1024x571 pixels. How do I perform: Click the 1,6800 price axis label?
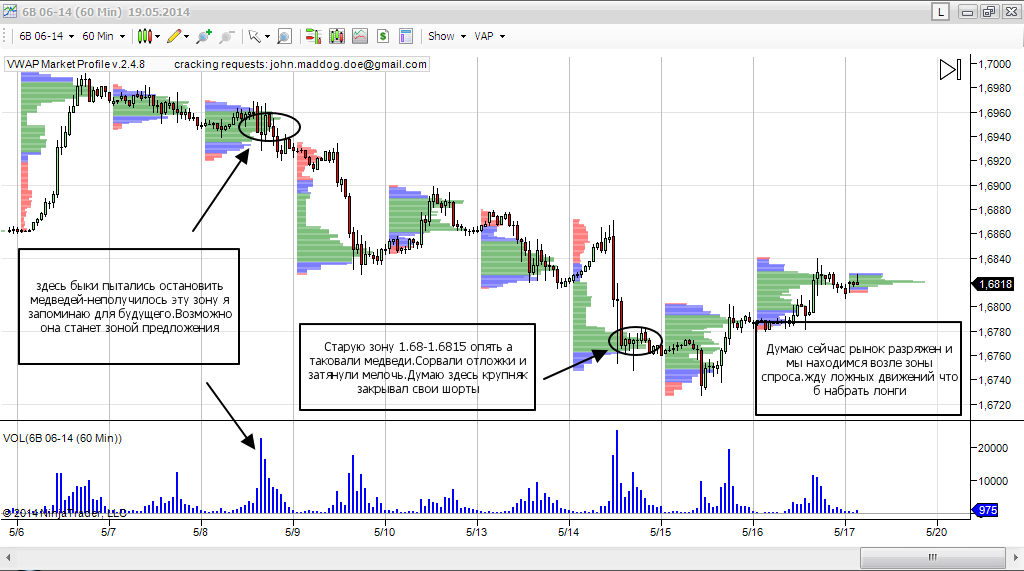[995, 308]
